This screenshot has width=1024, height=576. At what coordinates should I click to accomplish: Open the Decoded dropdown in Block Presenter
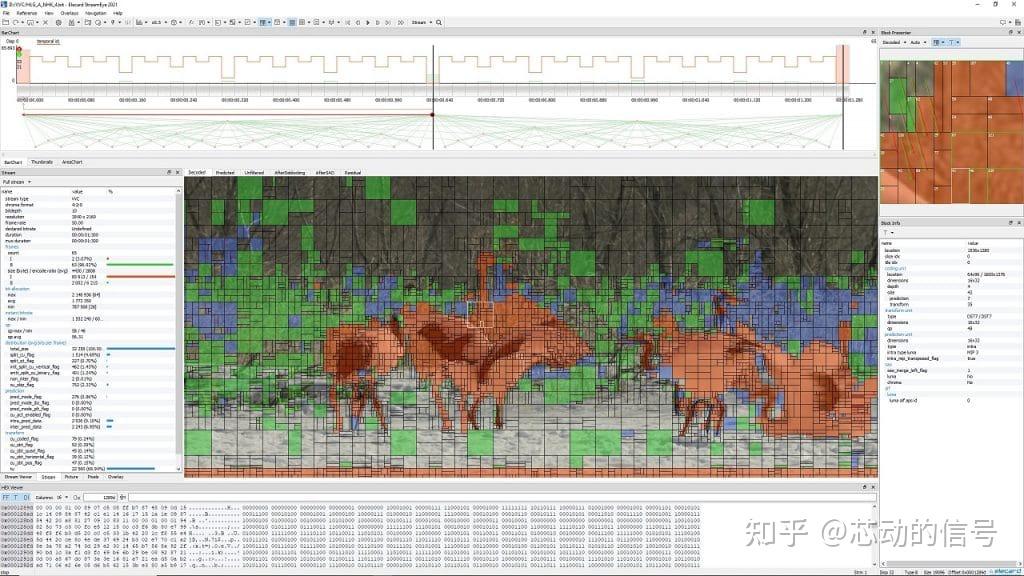coord(894,42)
